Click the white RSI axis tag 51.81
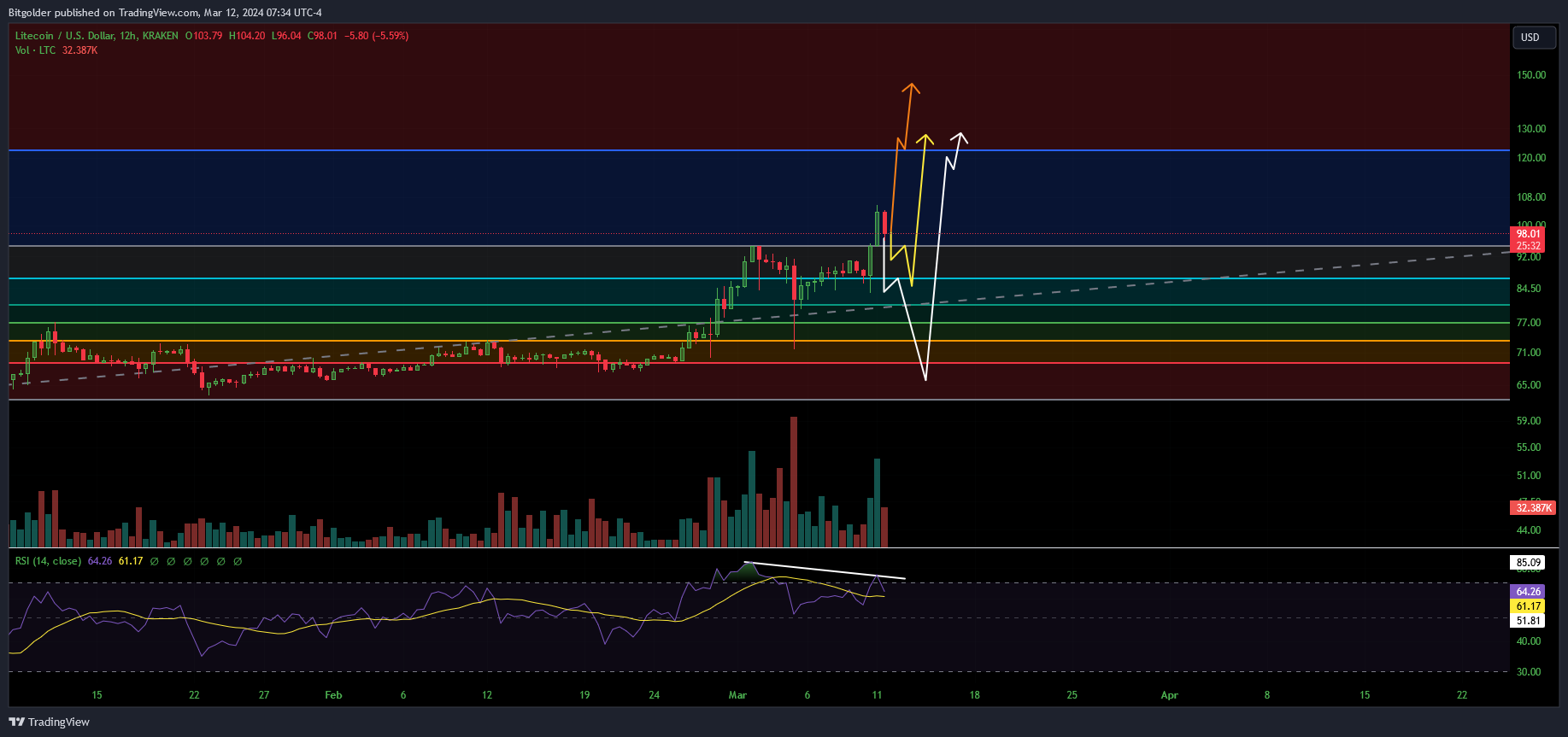1568x737 pixels. (x=1528, y=621)
